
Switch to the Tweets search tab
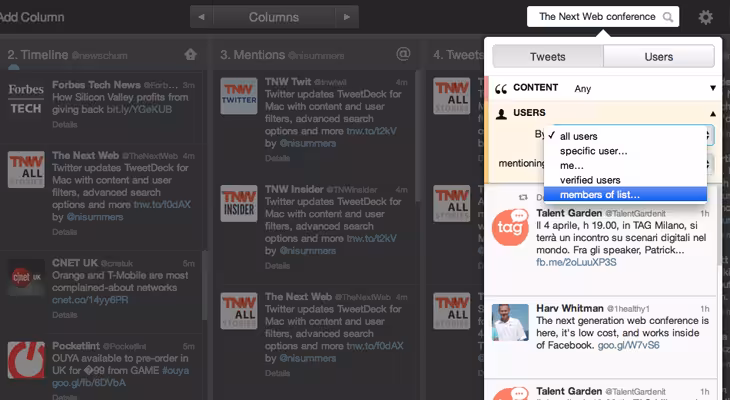(x=548, y=57)
